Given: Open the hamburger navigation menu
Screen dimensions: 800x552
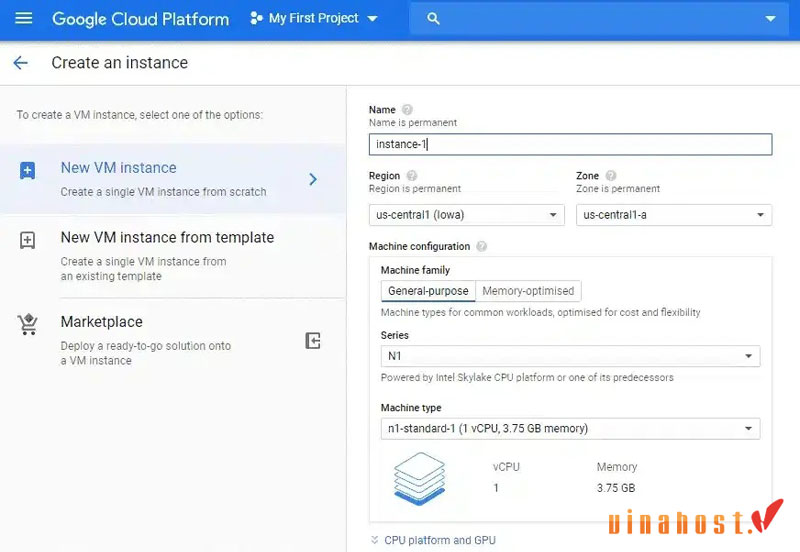Looking at the screenshot, I should coord(23,18).
